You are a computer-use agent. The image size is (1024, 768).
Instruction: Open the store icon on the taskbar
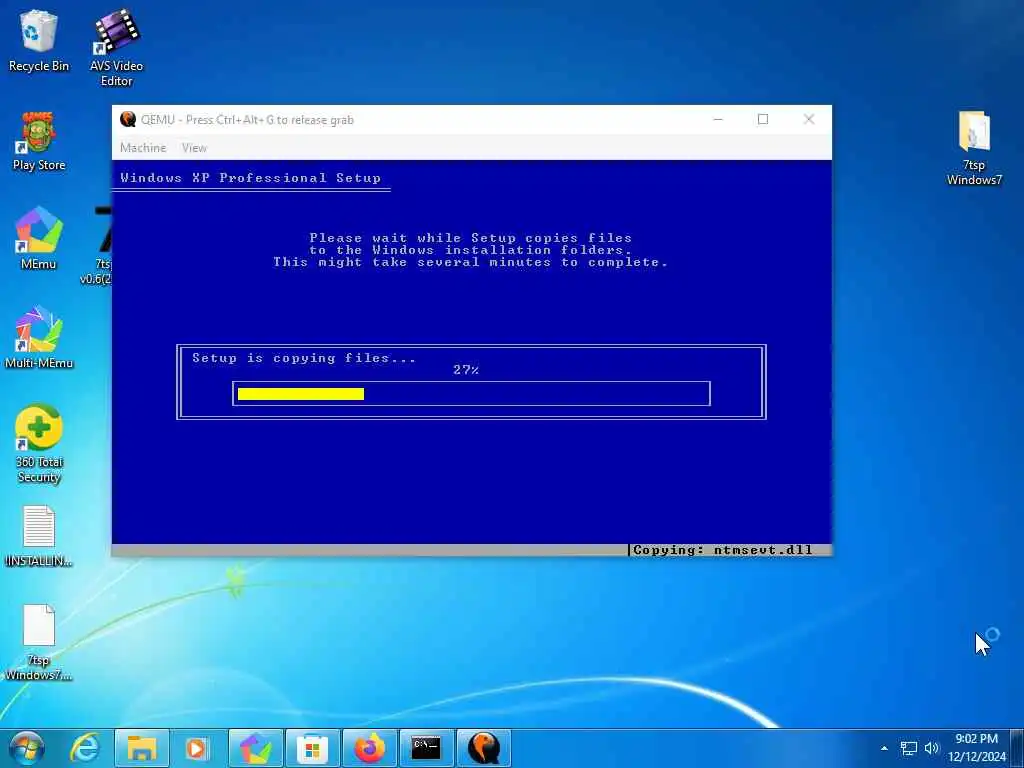pyautogui.click(x=312, y=748)
